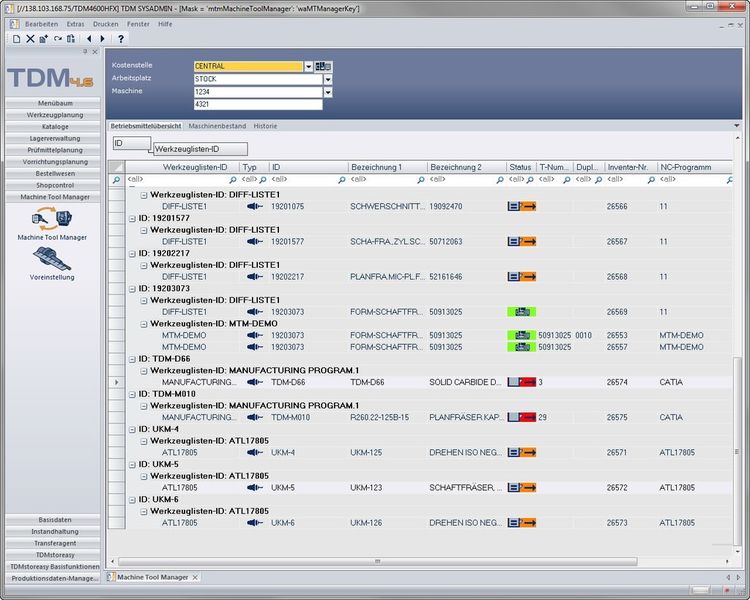
Task: Click the new-record-with-plus toolbar icon
Action: 44,39
